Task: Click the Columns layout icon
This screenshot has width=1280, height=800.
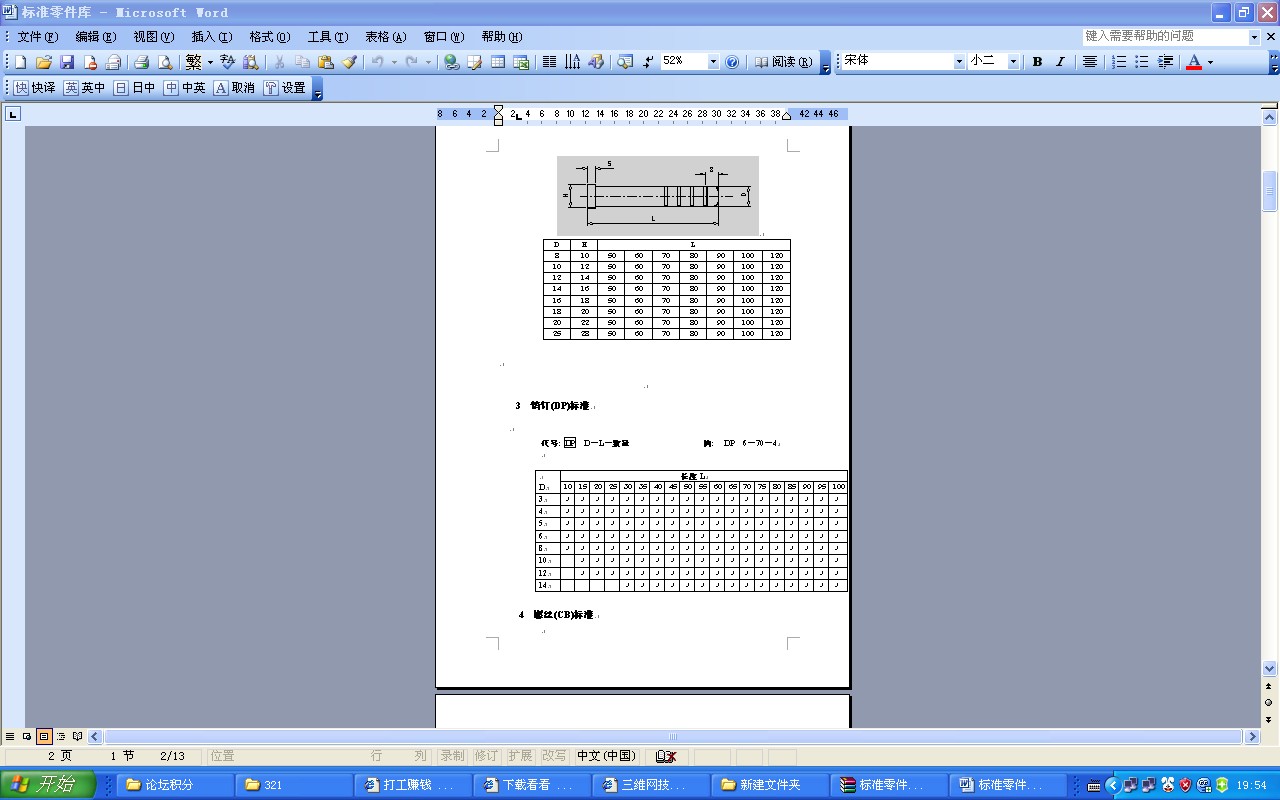Action: 549,62
